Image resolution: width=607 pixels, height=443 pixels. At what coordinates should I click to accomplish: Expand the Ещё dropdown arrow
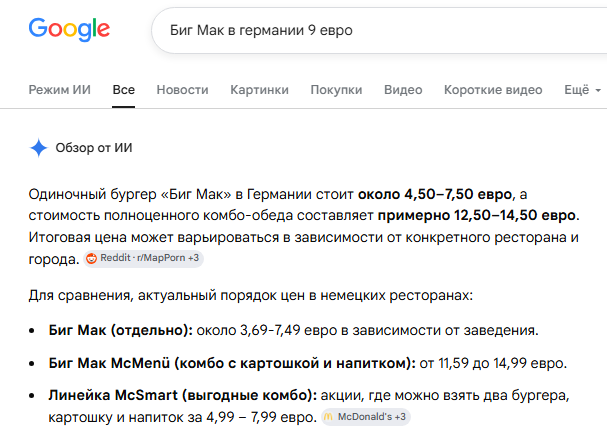pos(598,90)
